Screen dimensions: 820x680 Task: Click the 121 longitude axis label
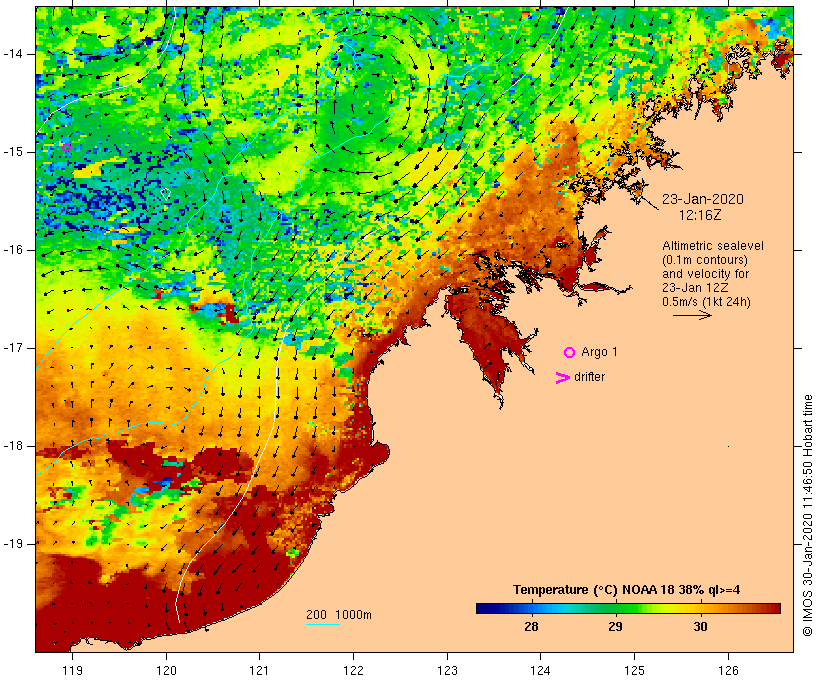click(259, 671)
